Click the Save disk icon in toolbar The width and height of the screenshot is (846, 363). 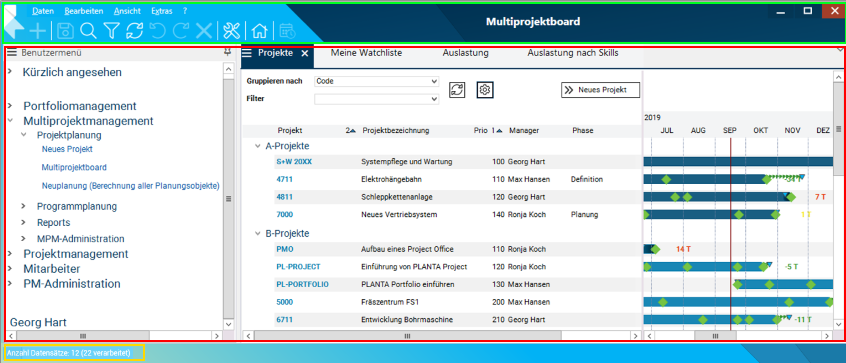pos(66,31)
